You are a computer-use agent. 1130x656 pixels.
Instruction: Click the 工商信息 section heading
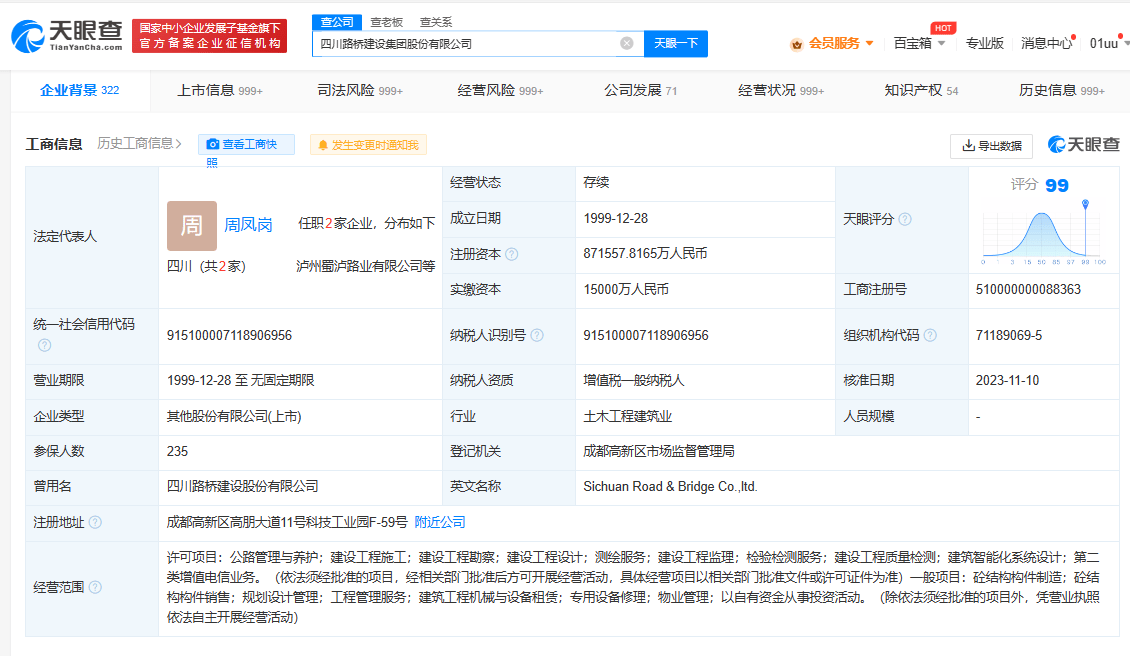tap(54, 144)
